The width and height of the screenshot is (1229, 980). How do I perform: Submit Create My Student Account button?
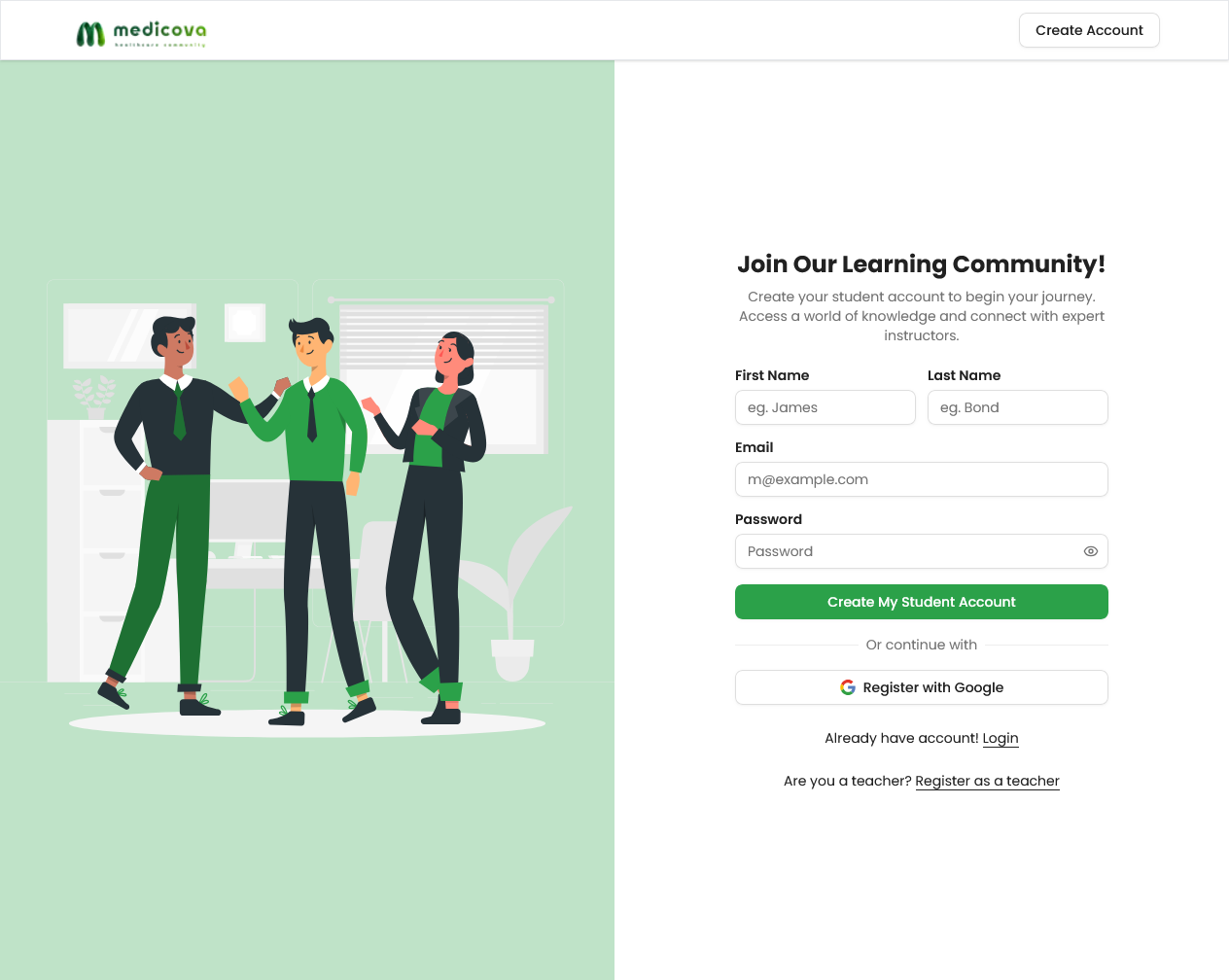coord(922,602)
